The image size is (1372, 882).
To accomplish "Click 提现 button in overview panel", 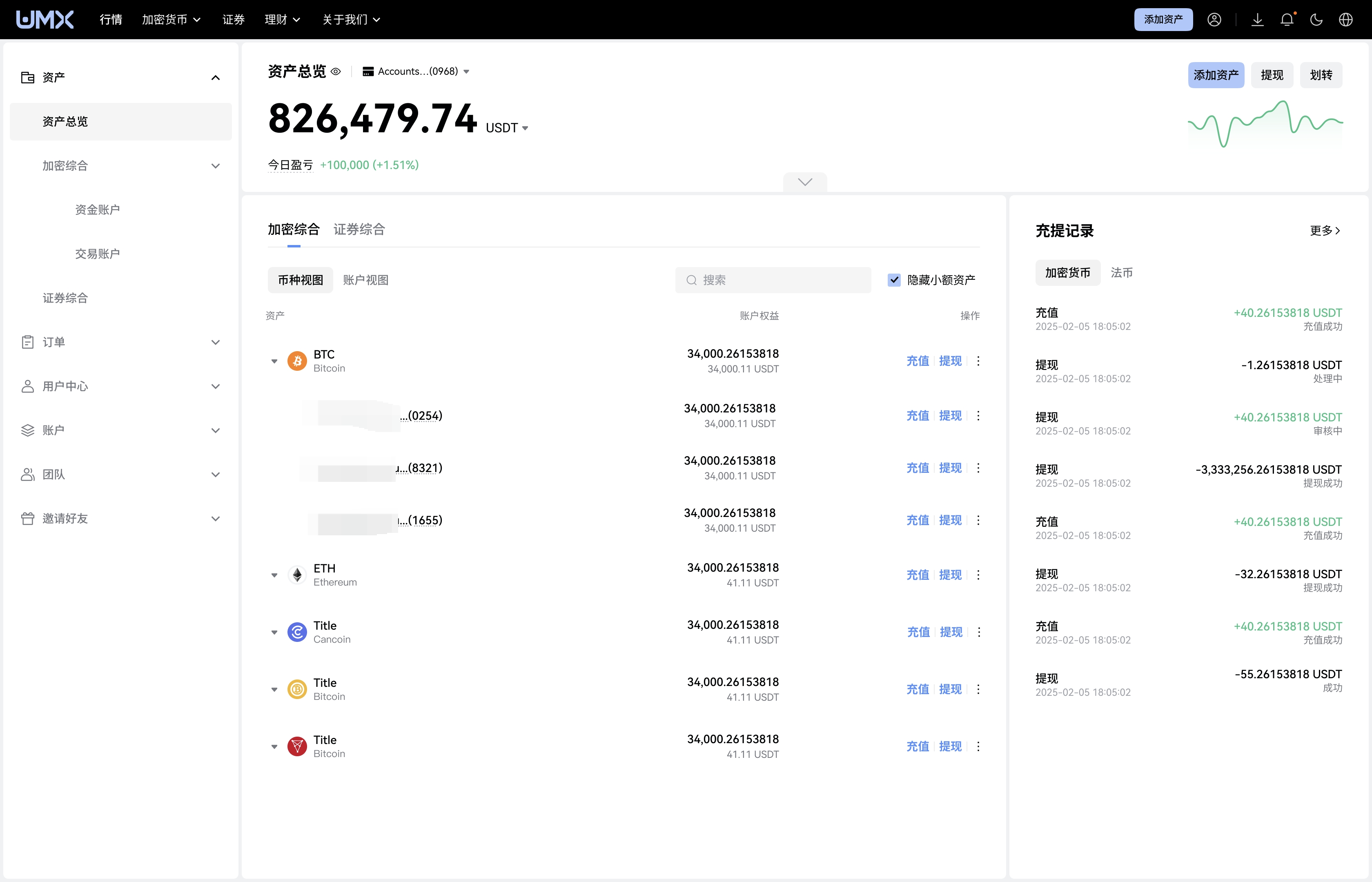I will click(x=1272, y=75).
